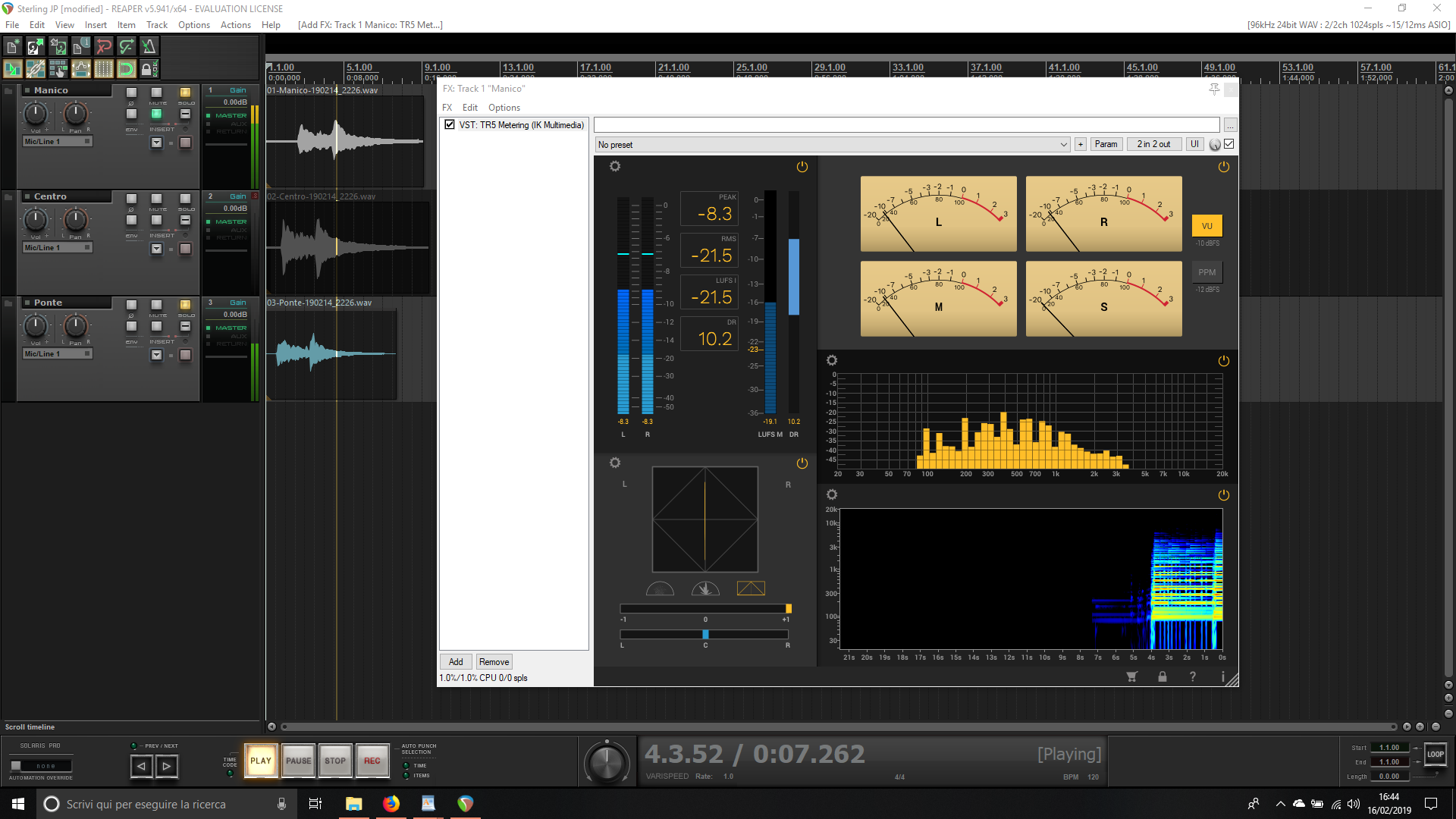Click the question mark help icon in plugin
The width and height of the screenshot is (1456, 819).
(1193, 676)
